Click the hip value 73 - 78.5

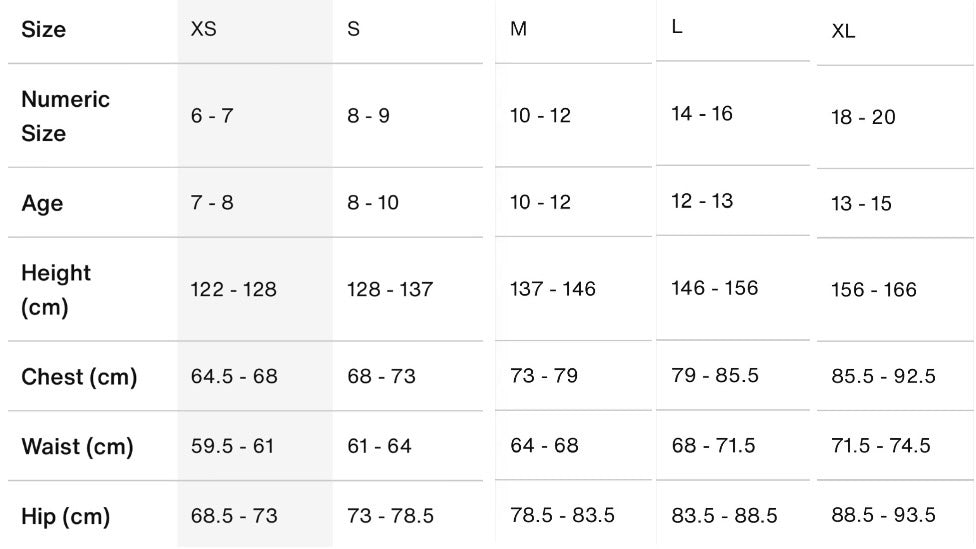(390, 516)
